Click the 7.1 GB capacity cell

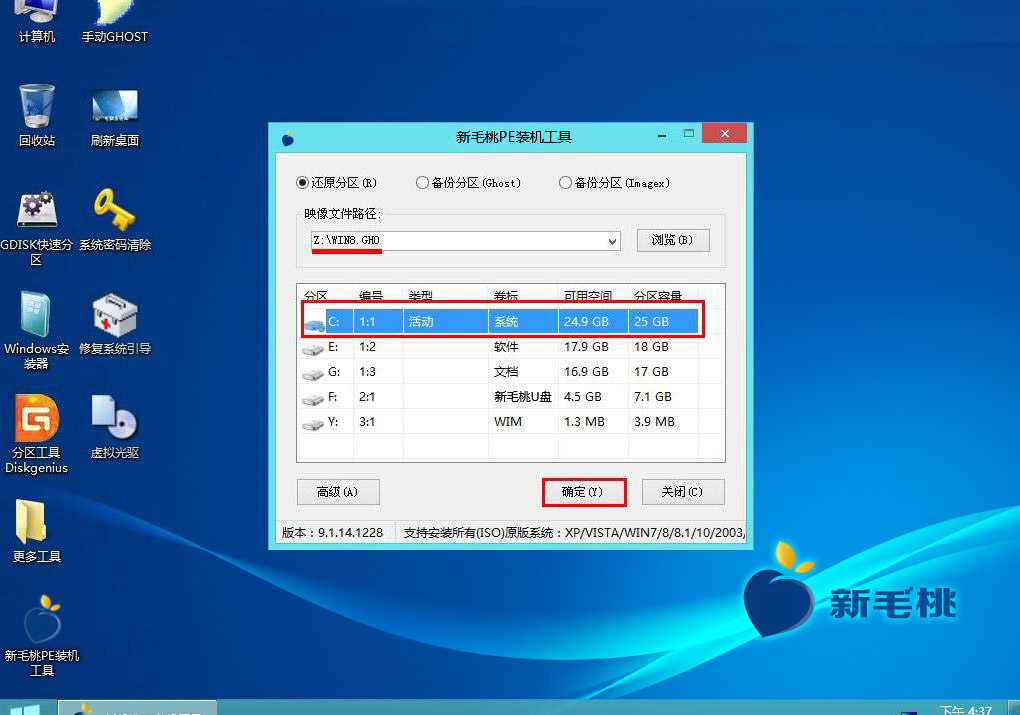652,397
